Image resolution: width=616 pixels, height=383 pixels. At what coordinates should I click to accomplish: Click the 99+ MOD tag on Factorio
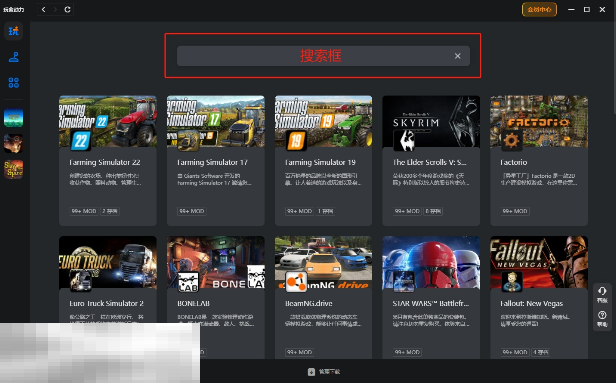point(515,211)
